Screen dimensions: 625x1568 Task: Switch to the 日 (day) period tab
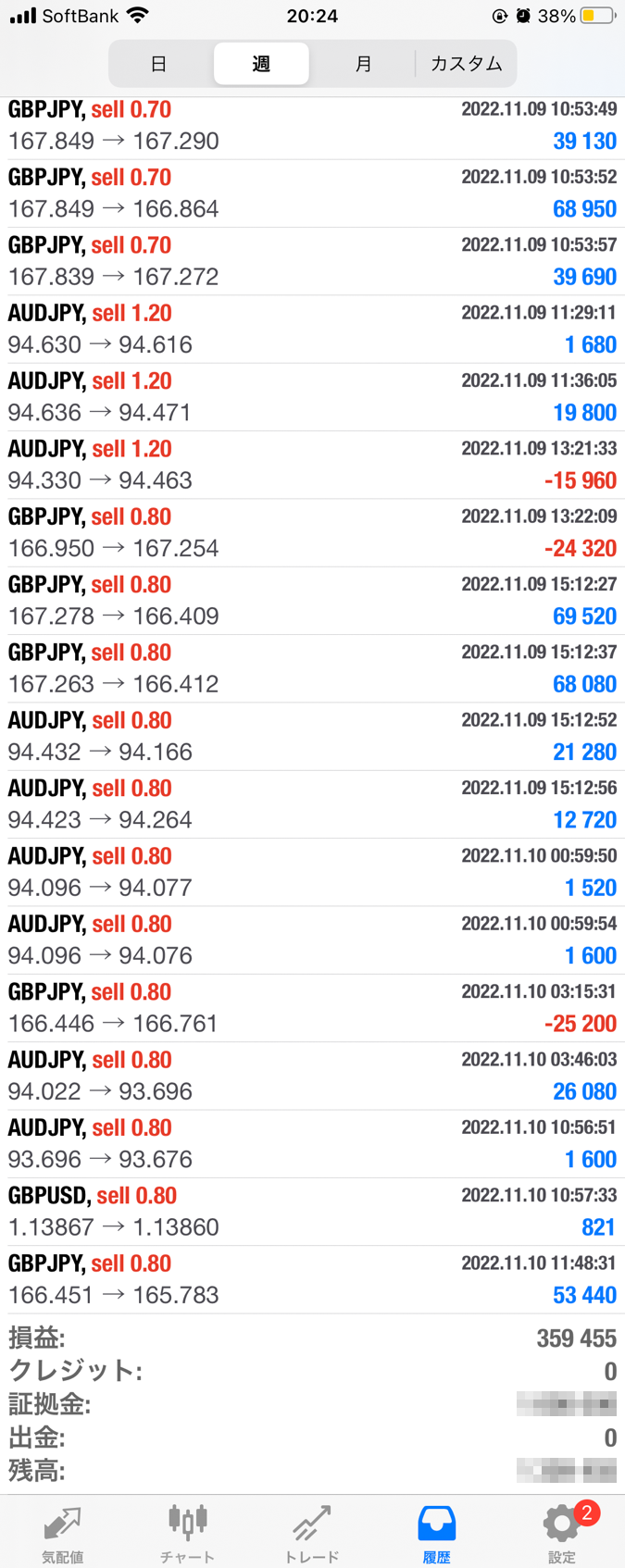[159, 64]
